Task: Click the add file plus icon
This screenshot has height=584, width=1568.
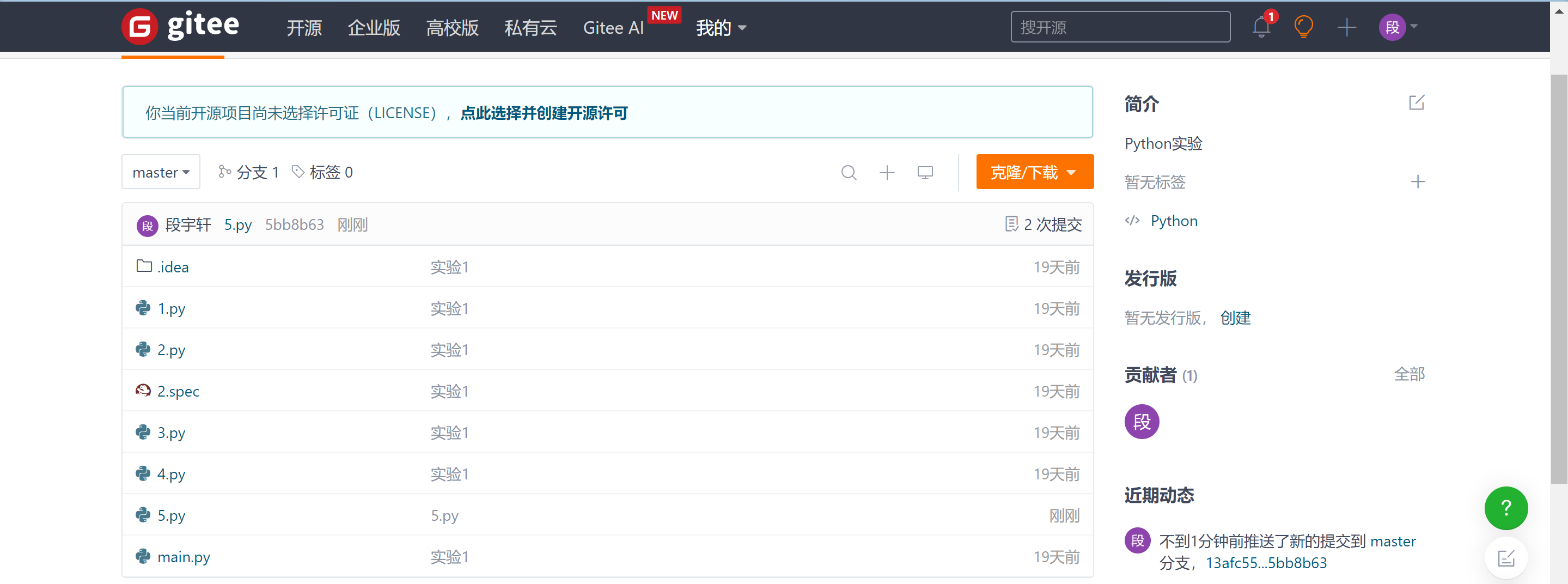Action: (887, 172)
